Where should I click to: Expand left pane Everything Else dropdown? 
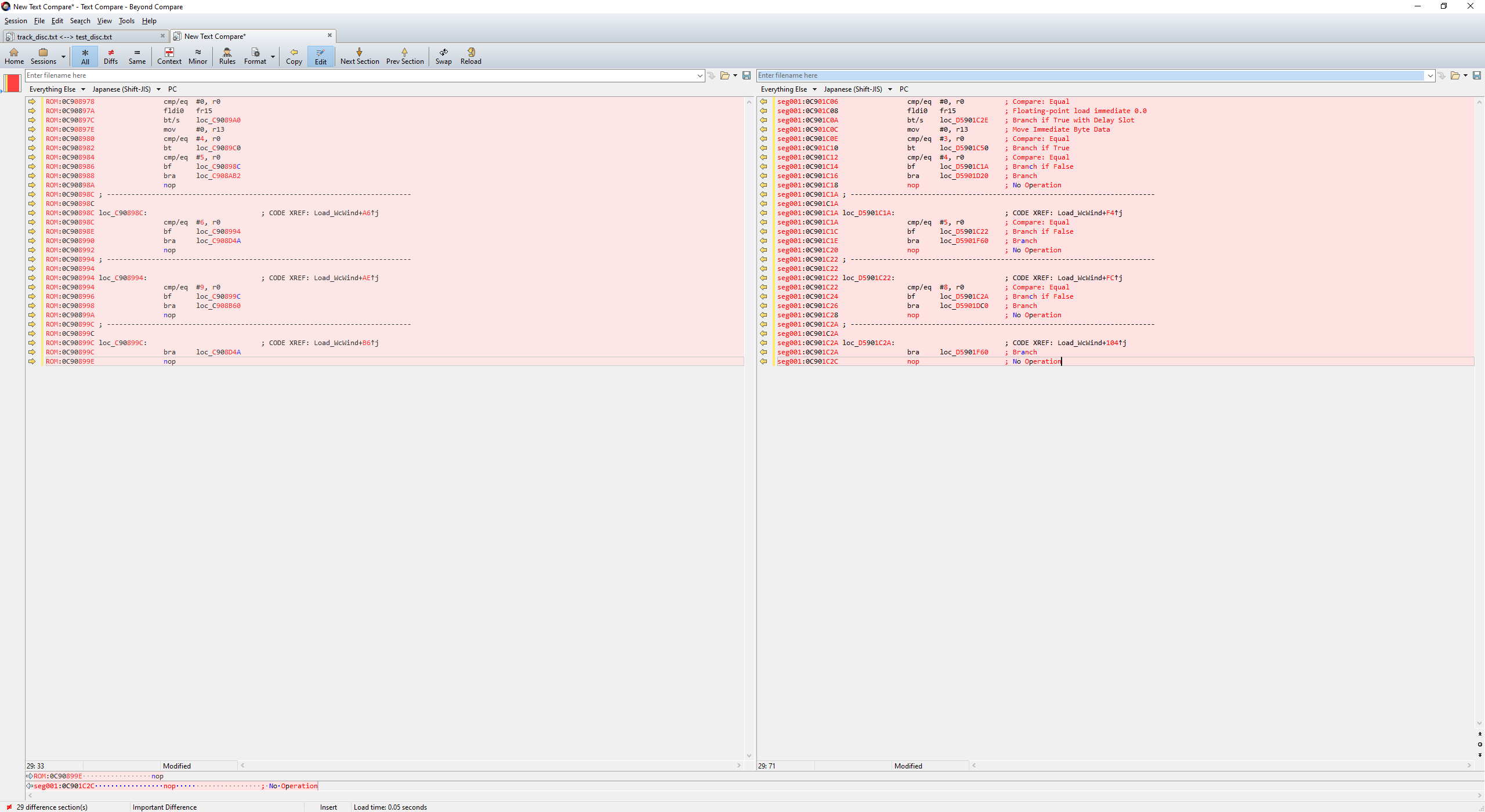(x=83, y=89)
